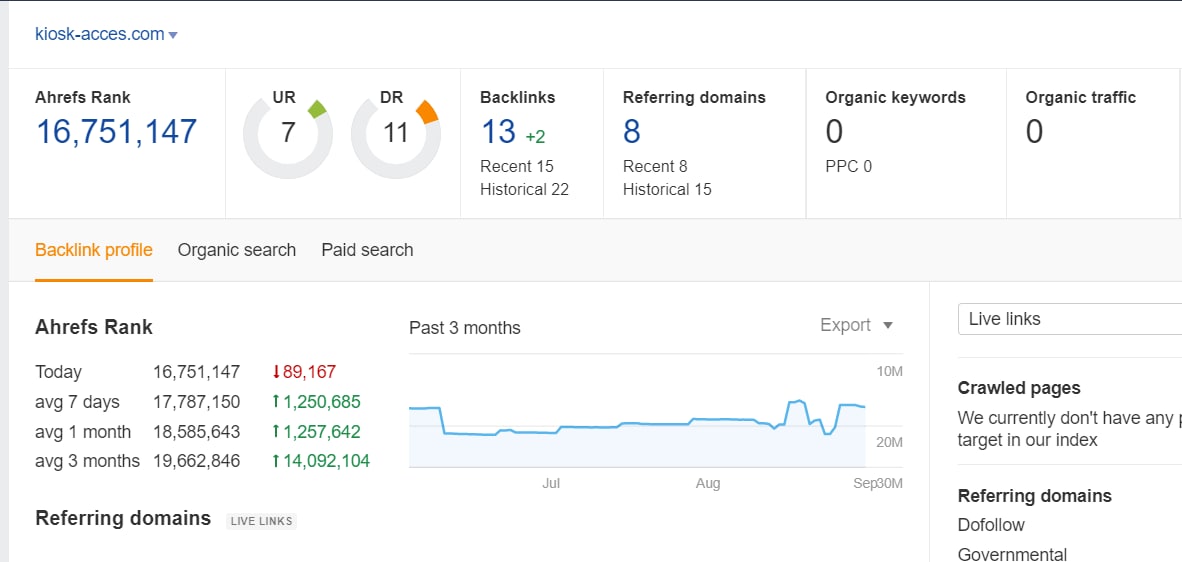1182x562 pixels.
Task: Click the backlinks change '+2' indicator
Action: point(535,137)
